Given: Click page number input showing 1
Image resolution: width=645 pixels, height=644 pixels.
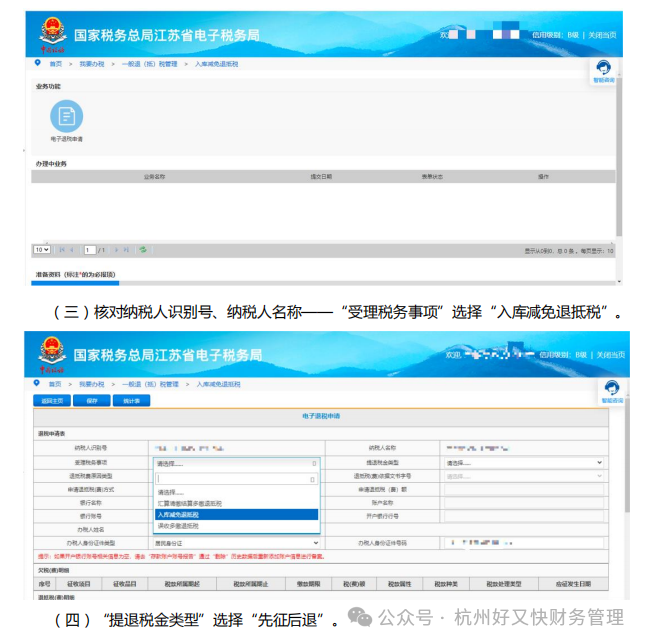Looking at the screenshot, I should click(90, 250).
